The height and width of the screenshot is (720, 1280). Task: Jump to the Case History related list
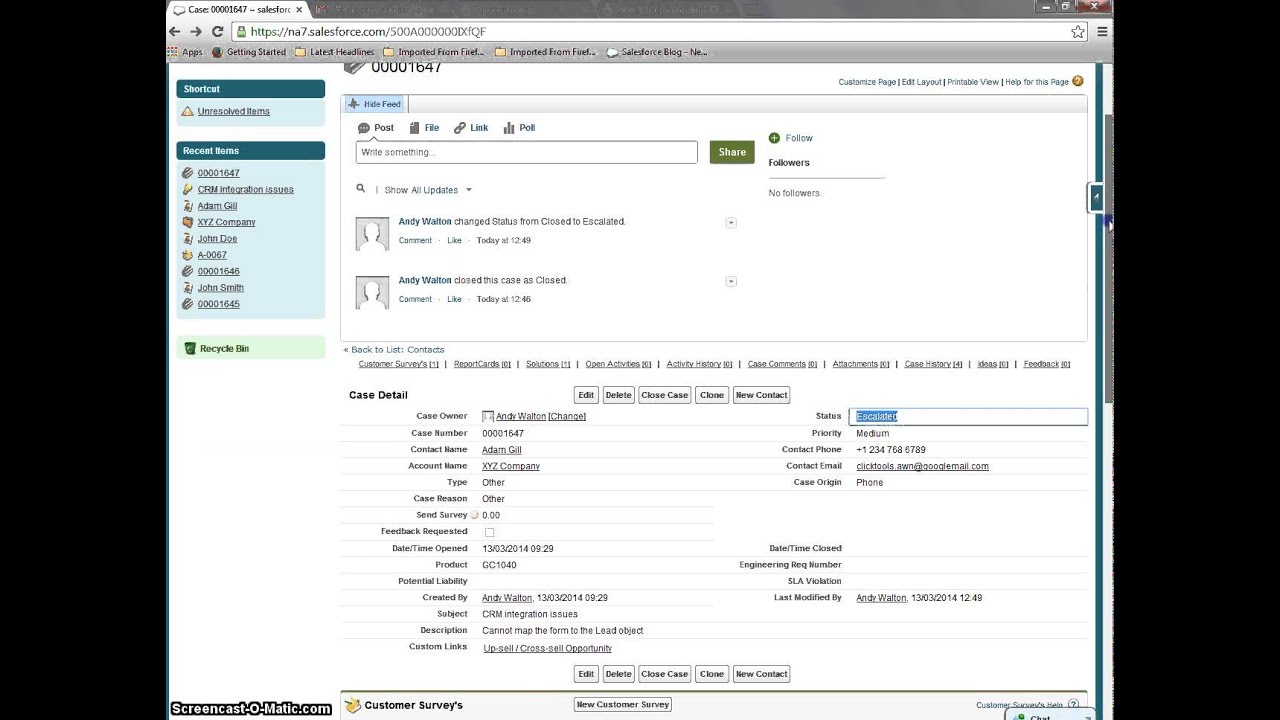point(933,364)
